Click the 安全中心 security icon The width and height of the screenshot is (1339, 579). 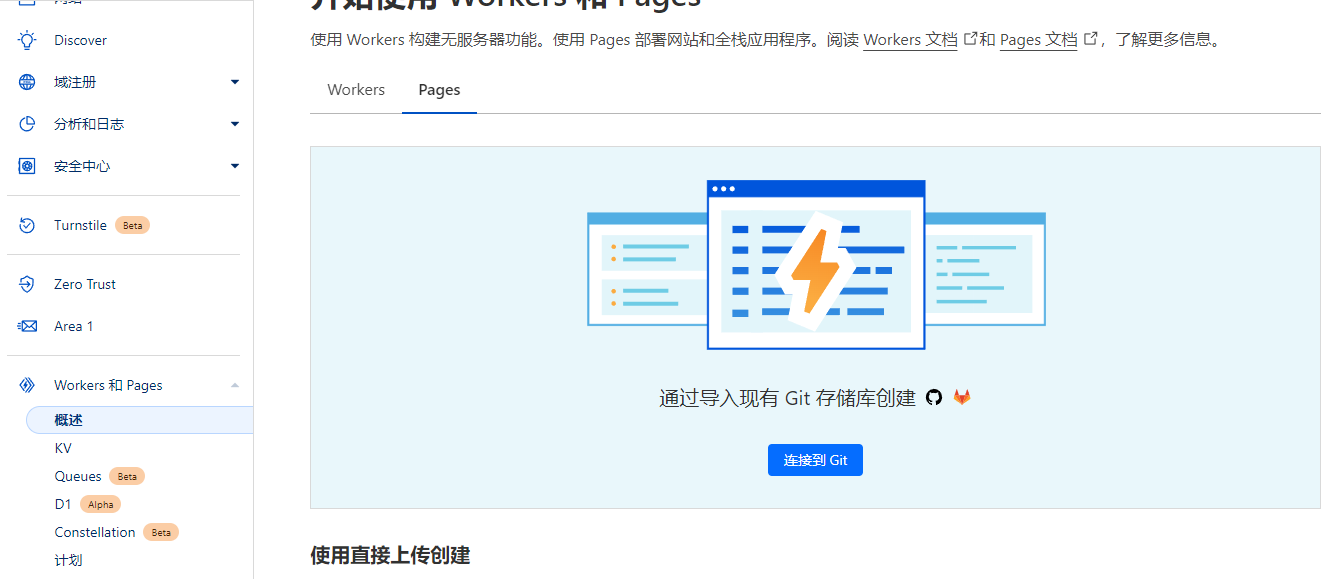click(x=27, y=166)
